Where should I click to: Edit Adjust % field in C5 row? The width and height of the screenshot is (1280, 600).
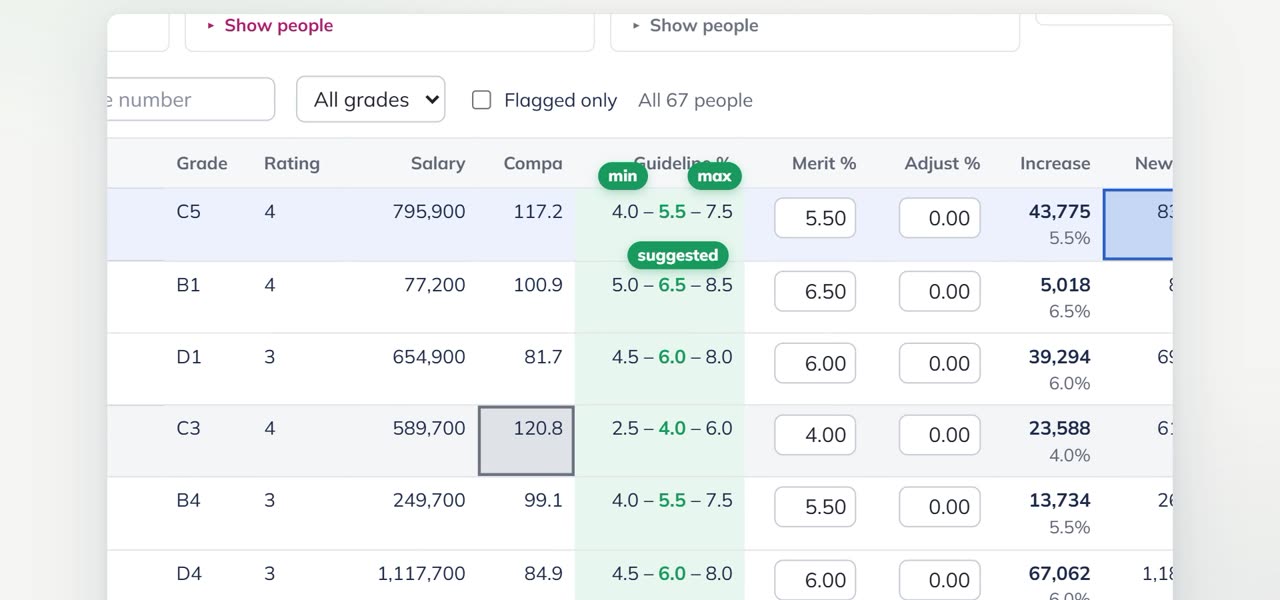point(940,218)
